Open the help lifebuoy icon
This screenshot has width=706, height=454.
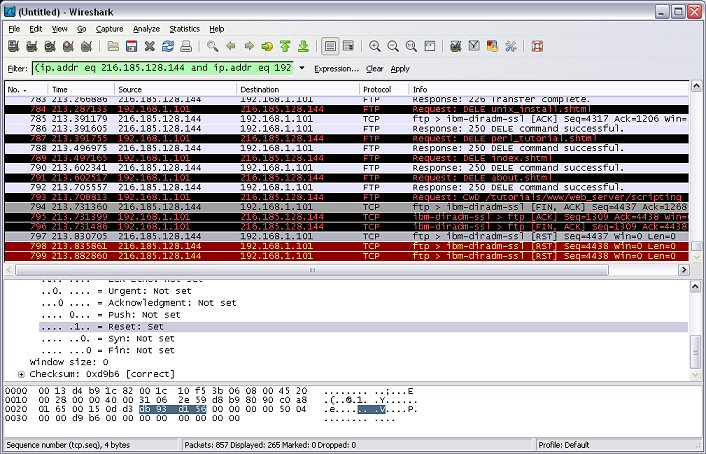coord(536,46)
